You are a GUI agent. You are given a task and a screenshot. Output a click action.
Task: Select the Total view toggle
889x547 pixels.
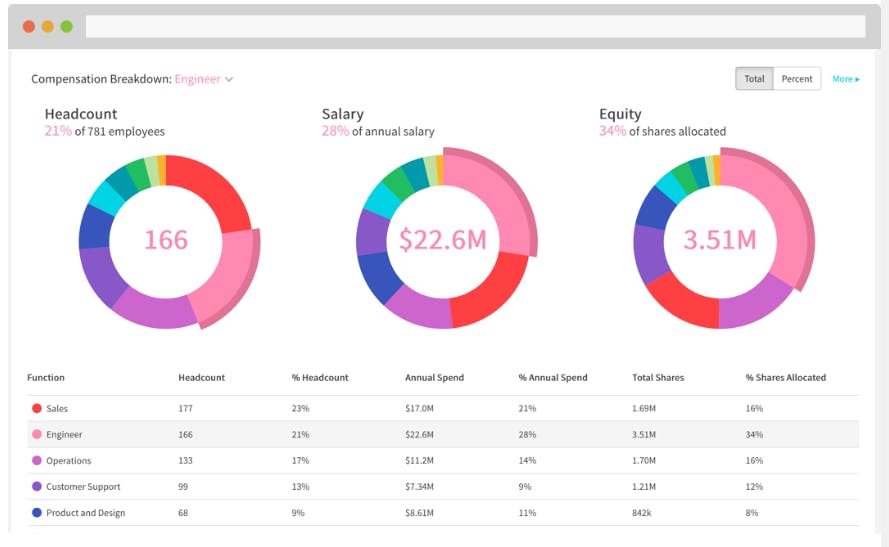point(754,79)
